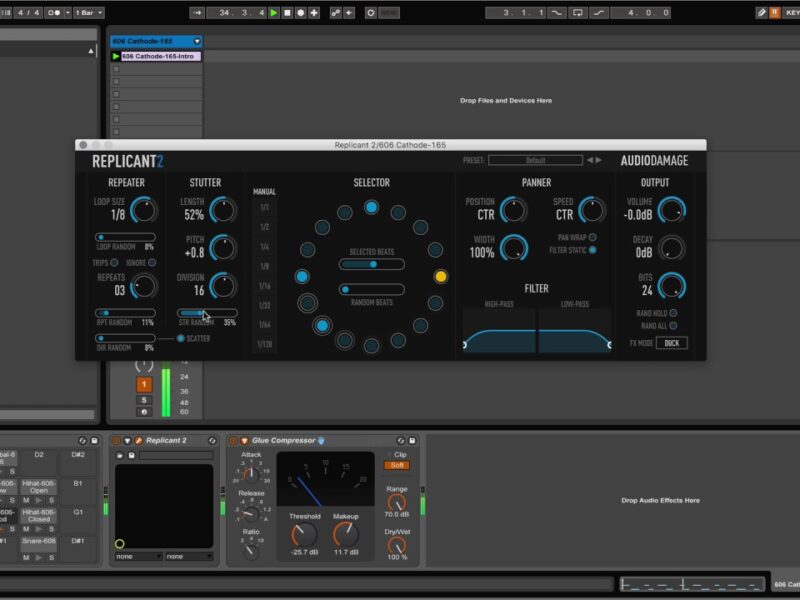Image resolution: width=800 pixels, height=600 pixels.
Task: Turn on the Trips option in Repeater
Action: click(x=115, y=262)
